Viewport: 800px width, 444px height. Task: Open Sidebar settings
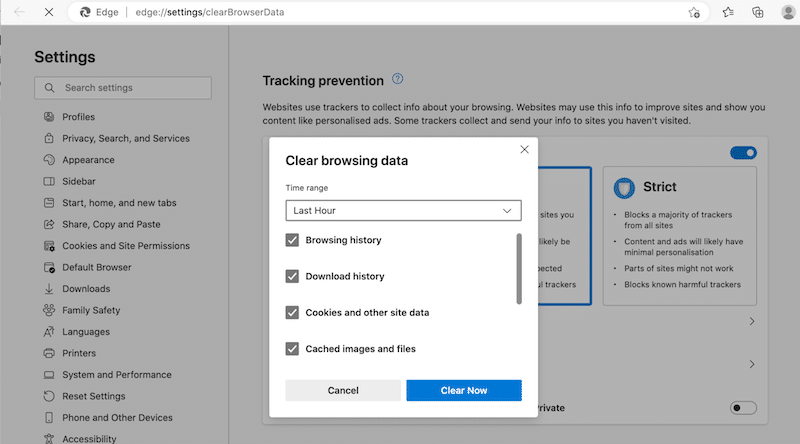79,181
